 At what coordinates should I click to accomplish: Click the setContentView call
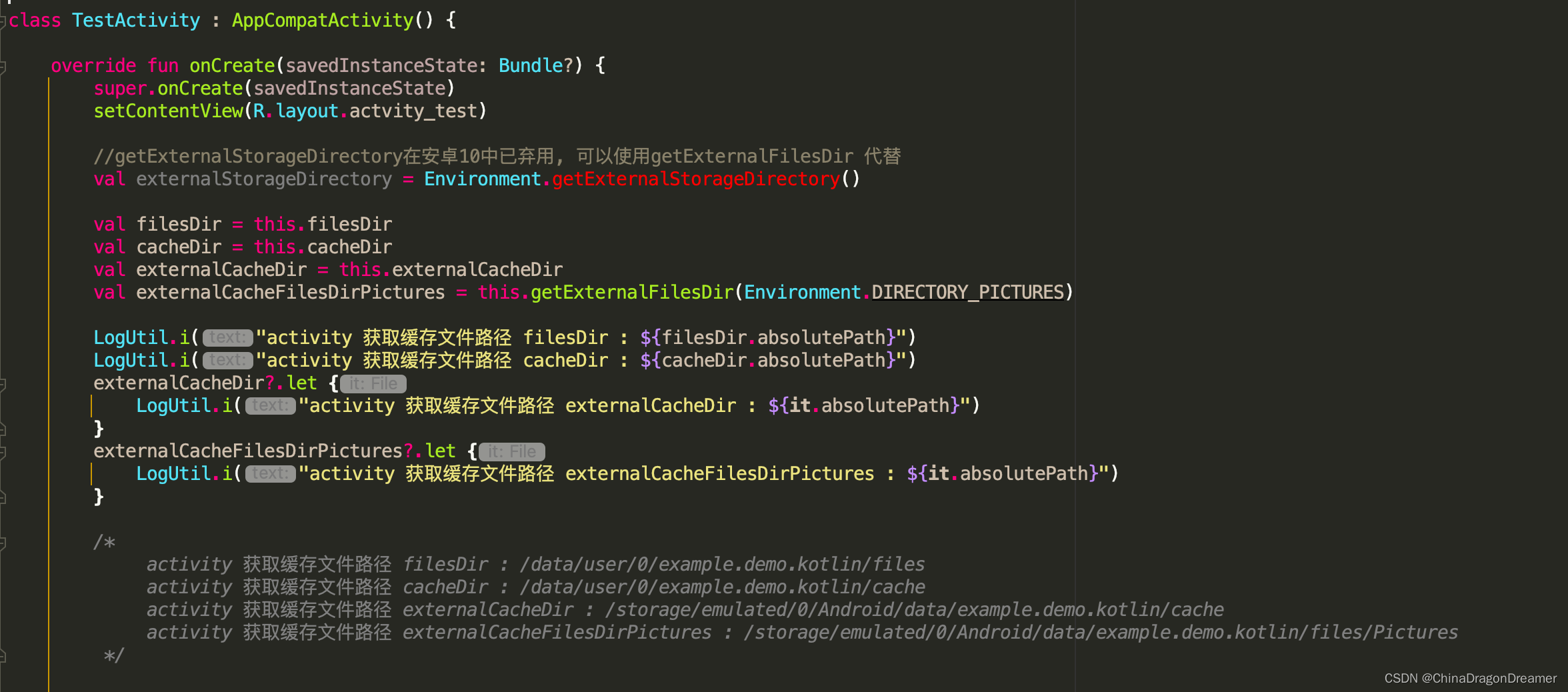(168, 111)
